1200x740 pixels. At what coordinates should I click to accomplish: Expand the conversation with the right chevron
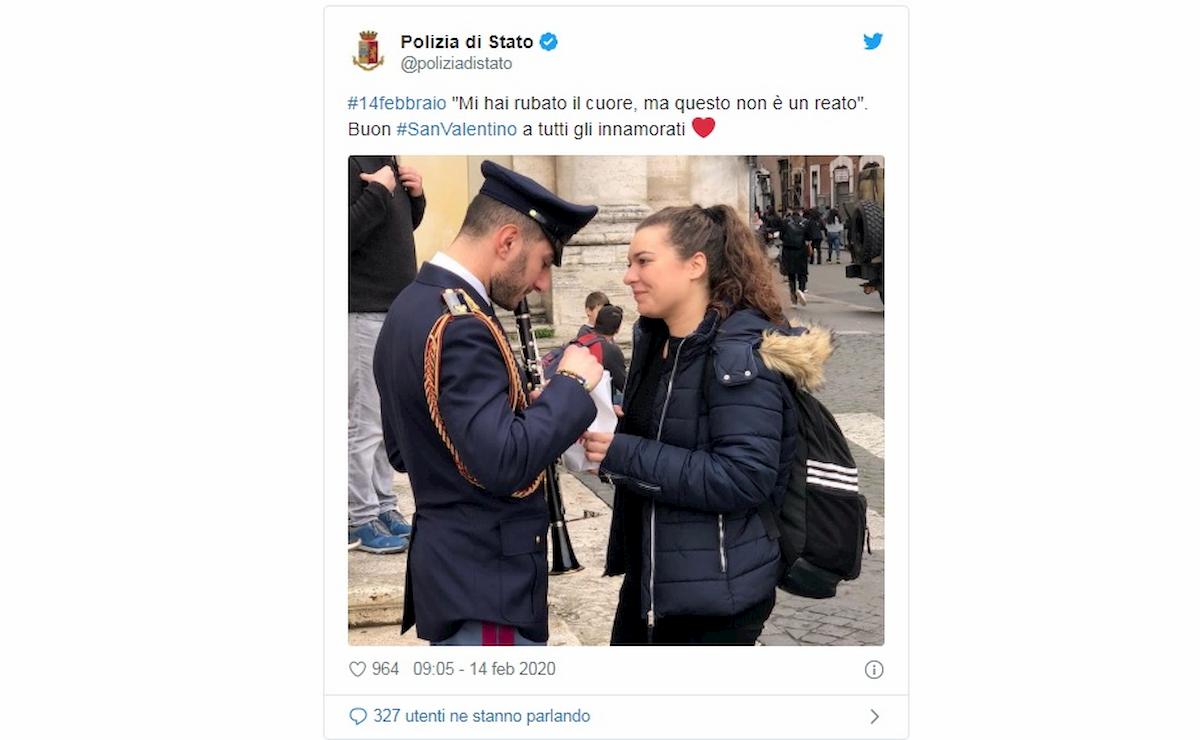pyautogui.click(x=875, y=716)
